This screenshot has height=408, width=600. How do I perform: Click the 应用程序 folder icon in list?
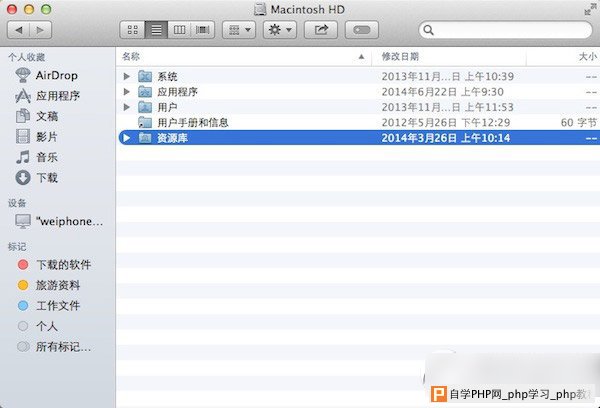click(x=145, y=92)
